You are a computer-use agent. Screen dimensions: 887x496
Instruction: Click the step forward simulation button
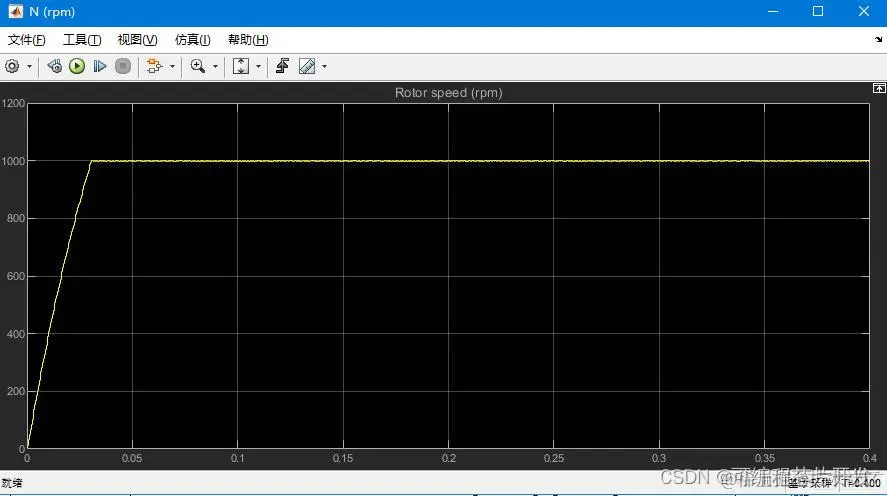click(x=100, y=66)
